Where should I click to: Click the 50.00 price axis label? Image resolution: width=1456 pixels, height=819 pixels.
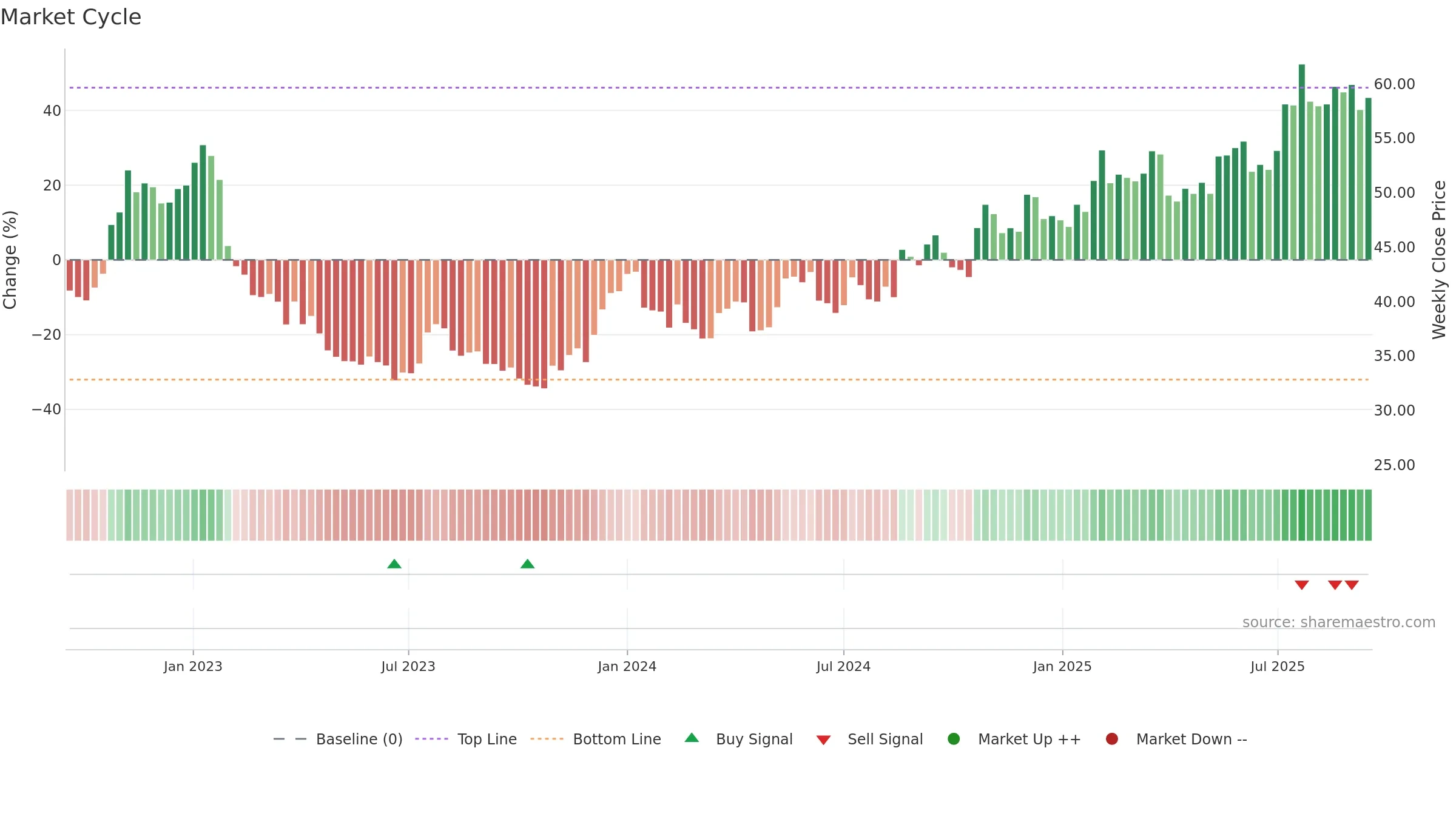[x=1394, y=192]
